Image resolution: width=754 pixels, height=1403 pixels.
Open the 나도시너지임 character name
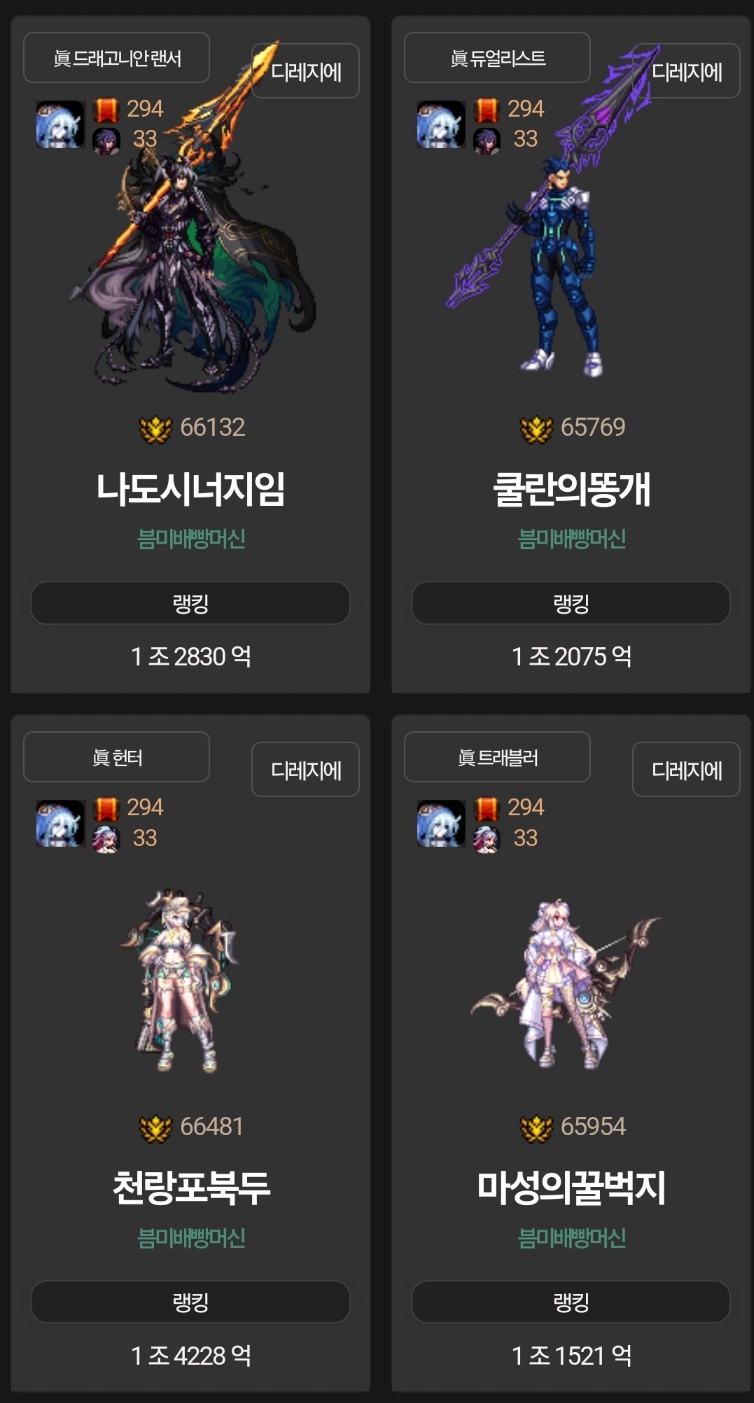191,489
